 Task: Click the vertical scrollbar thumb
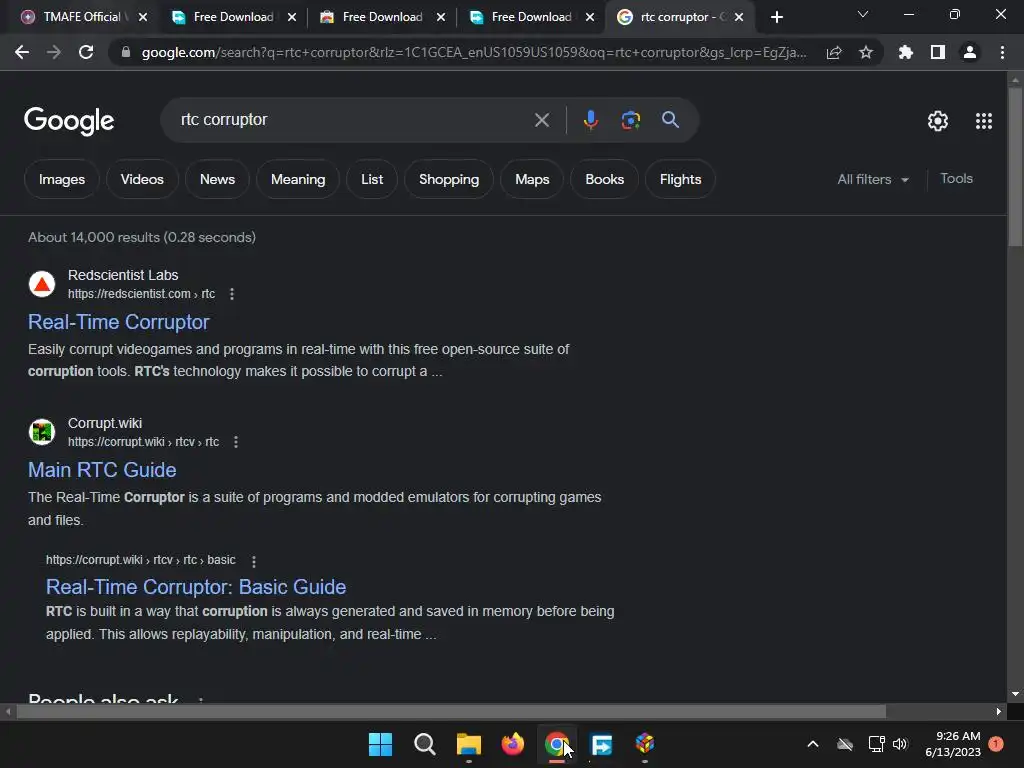pyautogui.click(x=1015, y=167)
